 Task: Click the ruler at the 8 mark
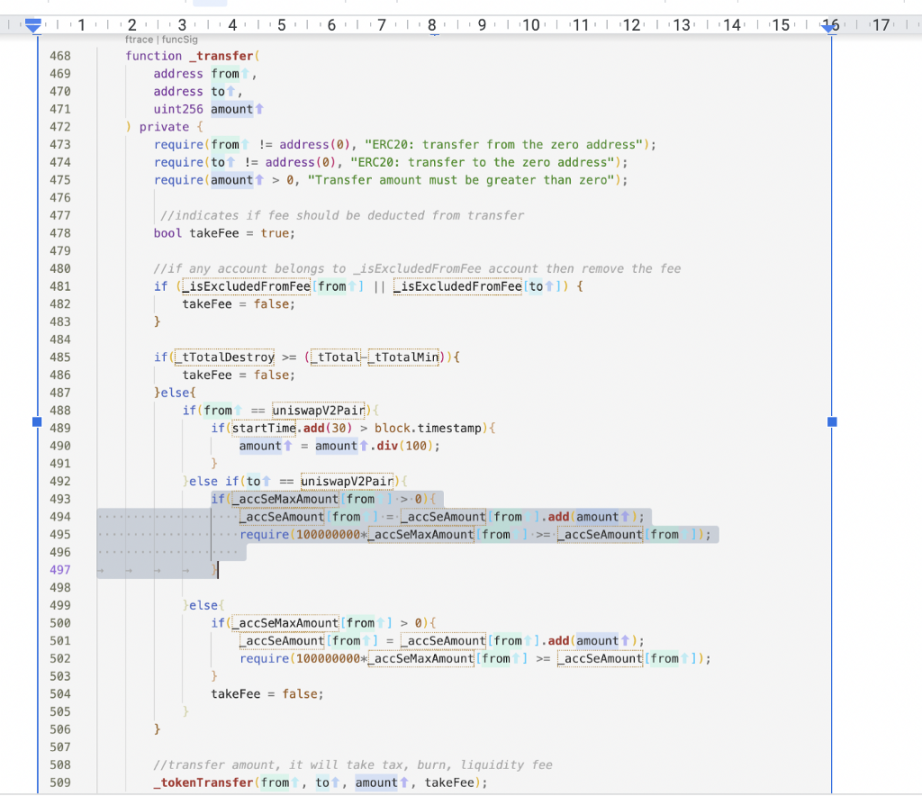click(x=431, y=24)
